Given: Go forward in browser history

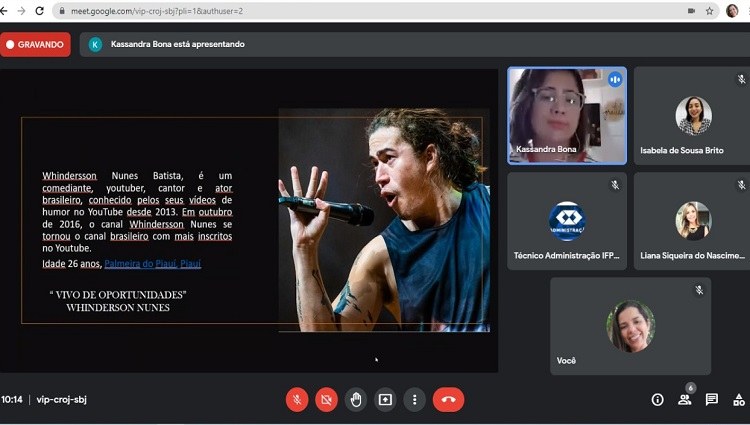Looking at the screenshot, I should (21, 11).
